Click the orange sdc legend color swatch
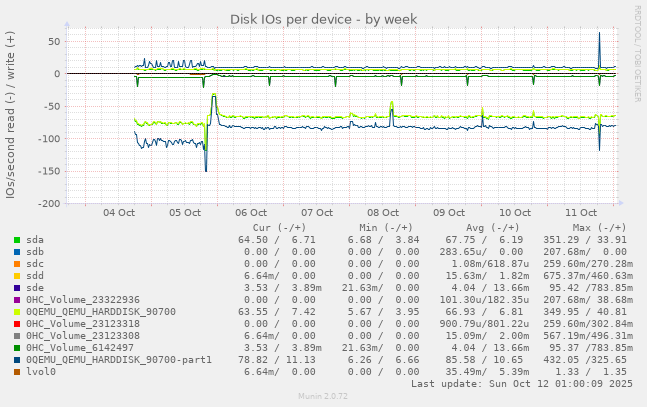The width and height of the screenshot is (647, 407). 17,264
